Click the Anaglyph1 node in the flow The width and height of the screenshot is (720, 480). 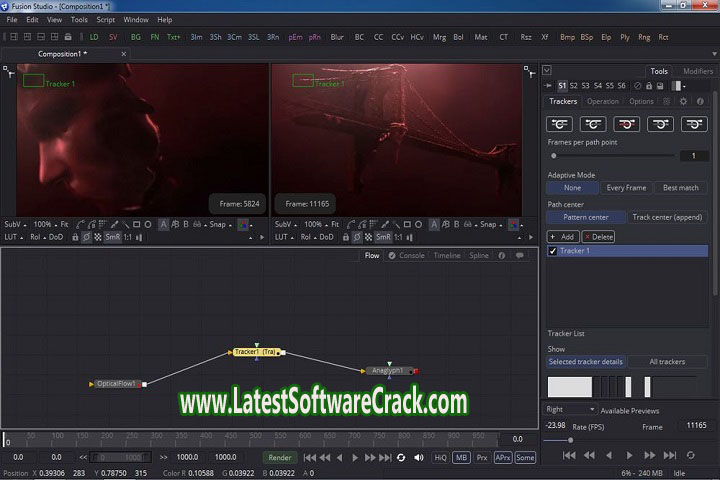387,370
